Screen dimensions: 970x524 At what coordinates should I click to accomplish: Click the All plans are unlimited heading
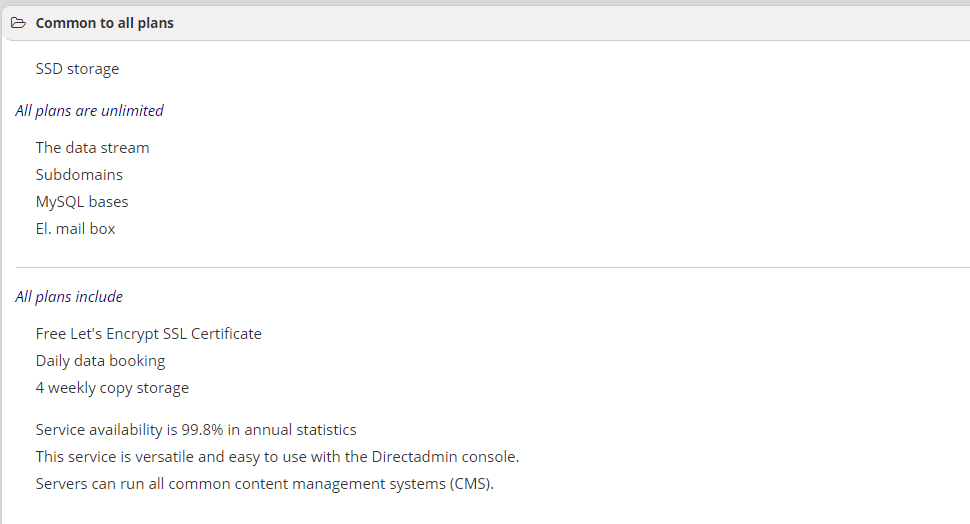(90, 111)
